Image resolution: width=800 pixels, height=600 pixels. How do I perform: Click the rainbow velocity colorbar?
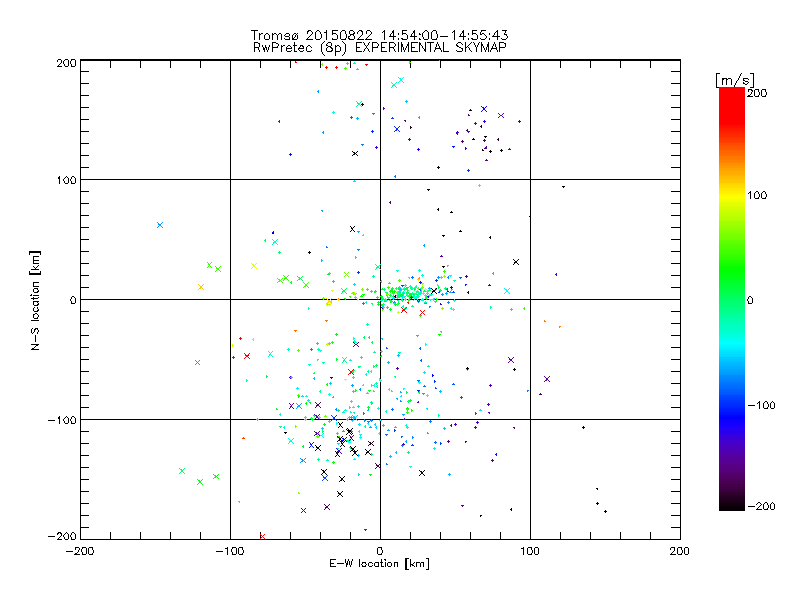click(x=732, y=298)
